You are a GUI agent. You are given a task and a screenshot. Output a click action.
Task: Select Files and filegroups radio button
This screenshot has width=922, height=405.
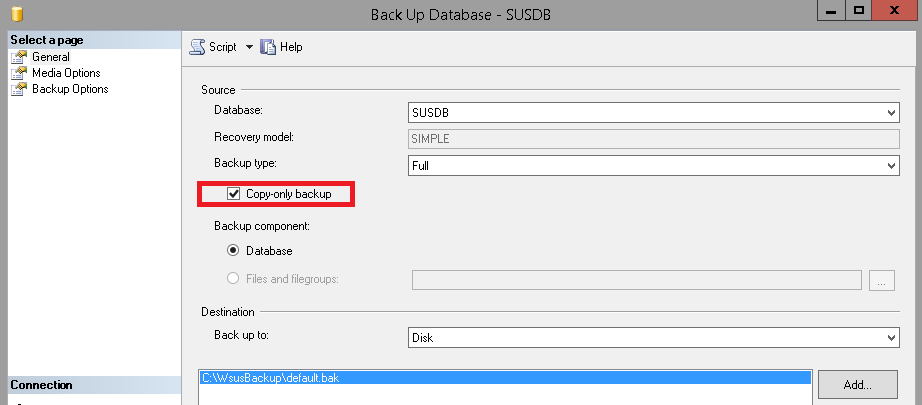point(233,279)
